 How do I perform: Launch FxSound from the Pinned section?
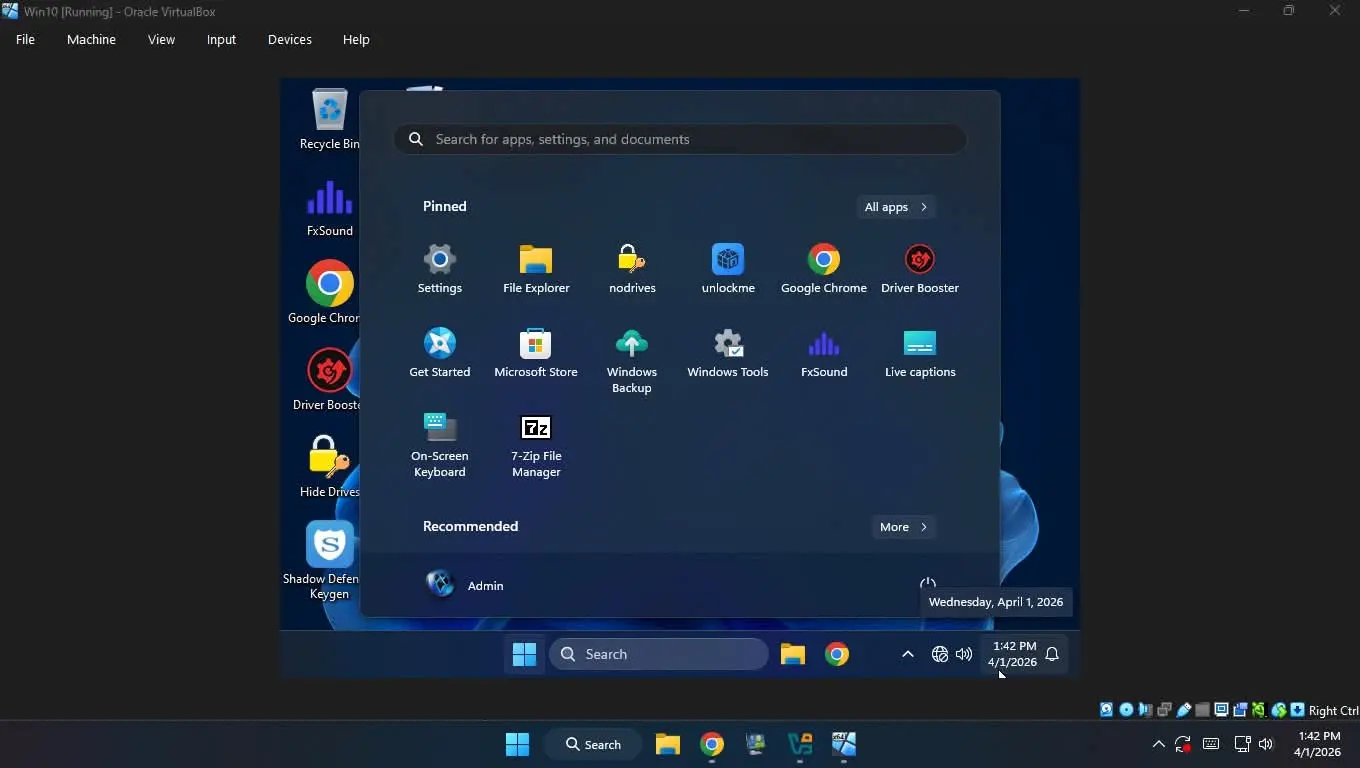tap(824, 354)
